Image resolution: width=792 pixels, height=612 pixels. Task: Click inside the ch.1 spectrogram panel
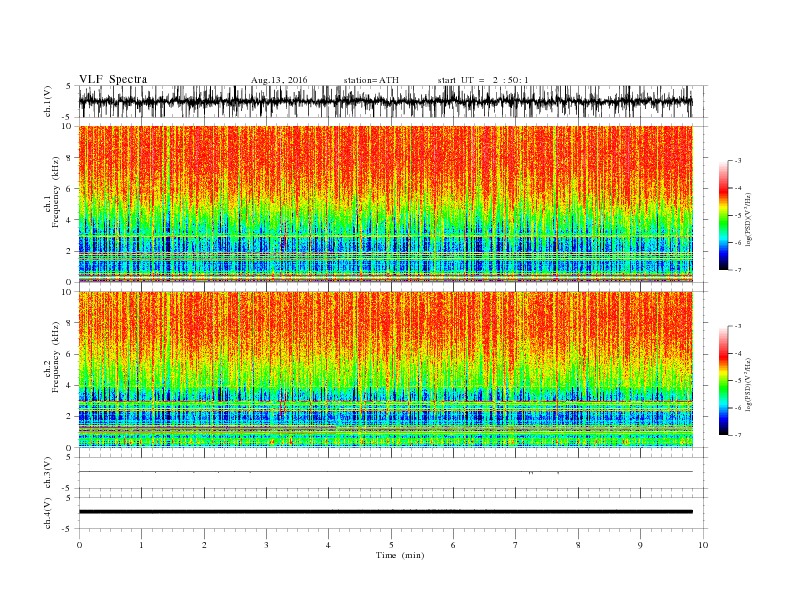click(x=386, y=204)
